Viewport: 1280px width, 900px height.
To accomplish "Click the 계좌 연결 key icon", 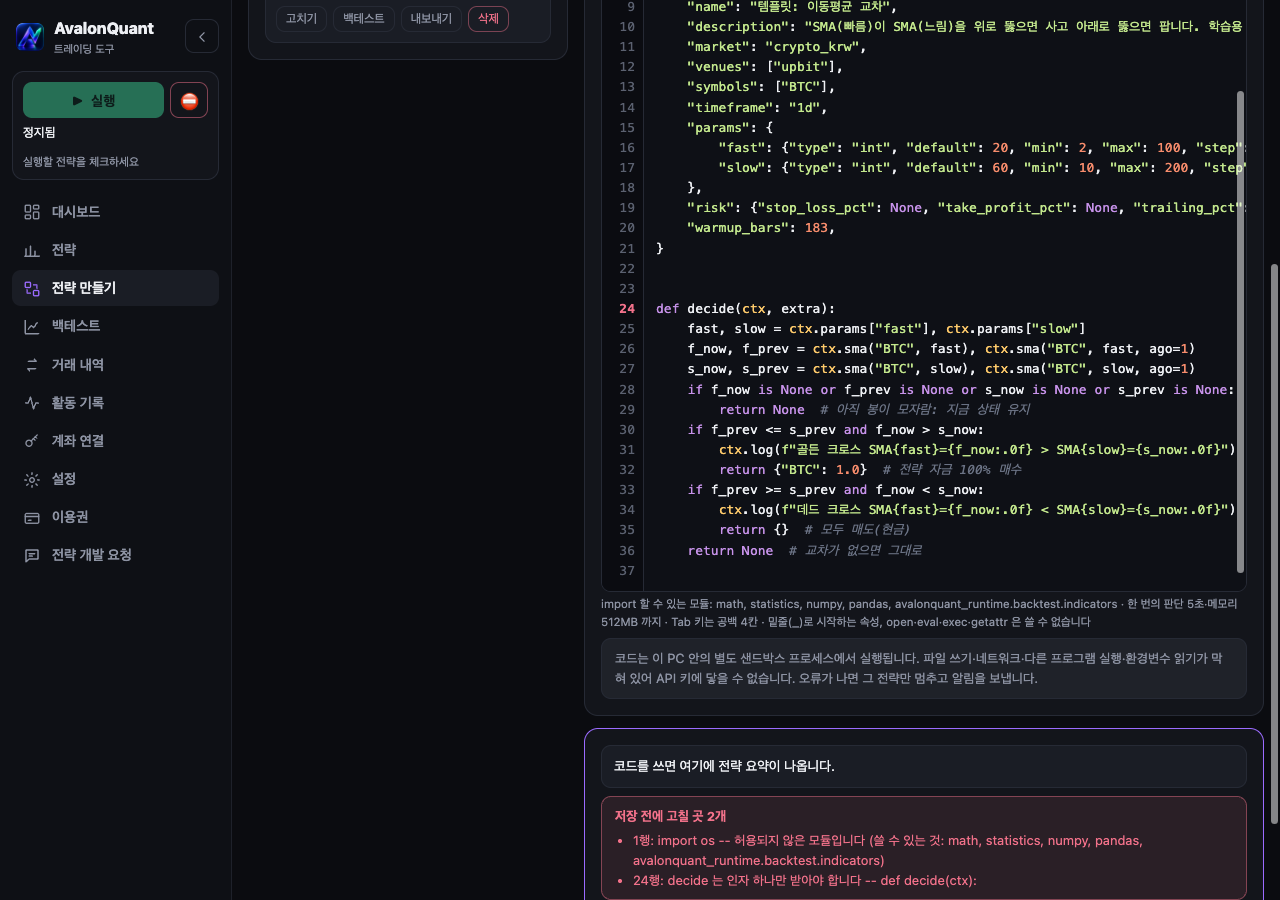I will 32,441.
